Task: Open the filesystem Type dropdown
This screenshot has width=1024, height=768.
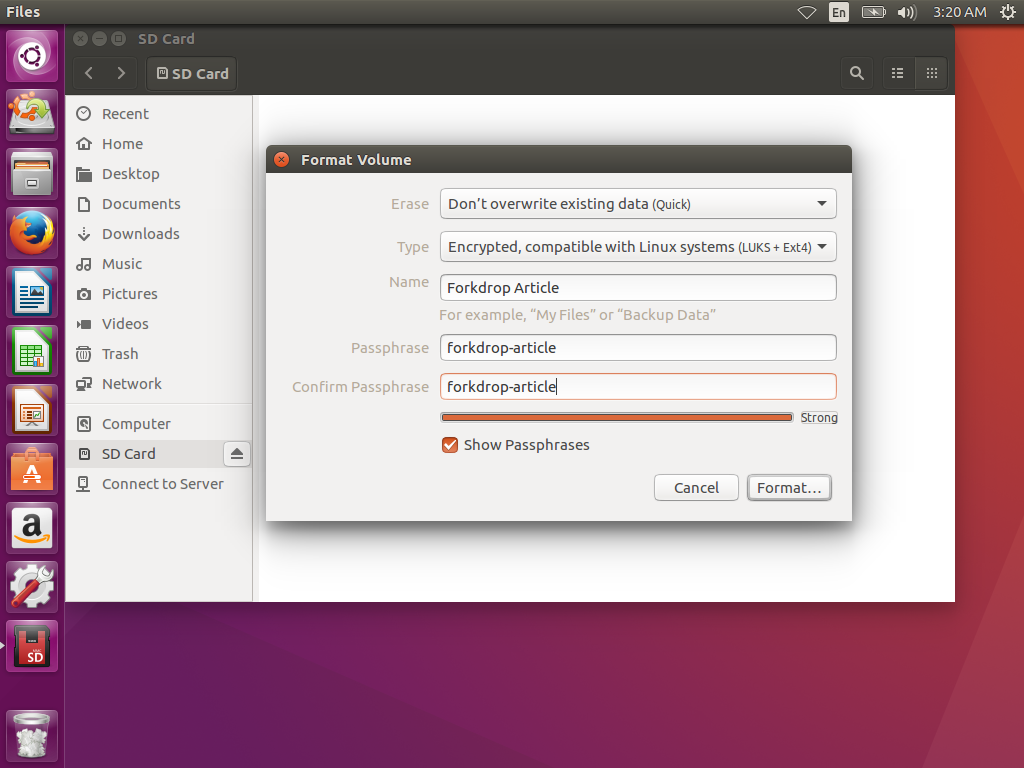Action: (638, 247)
